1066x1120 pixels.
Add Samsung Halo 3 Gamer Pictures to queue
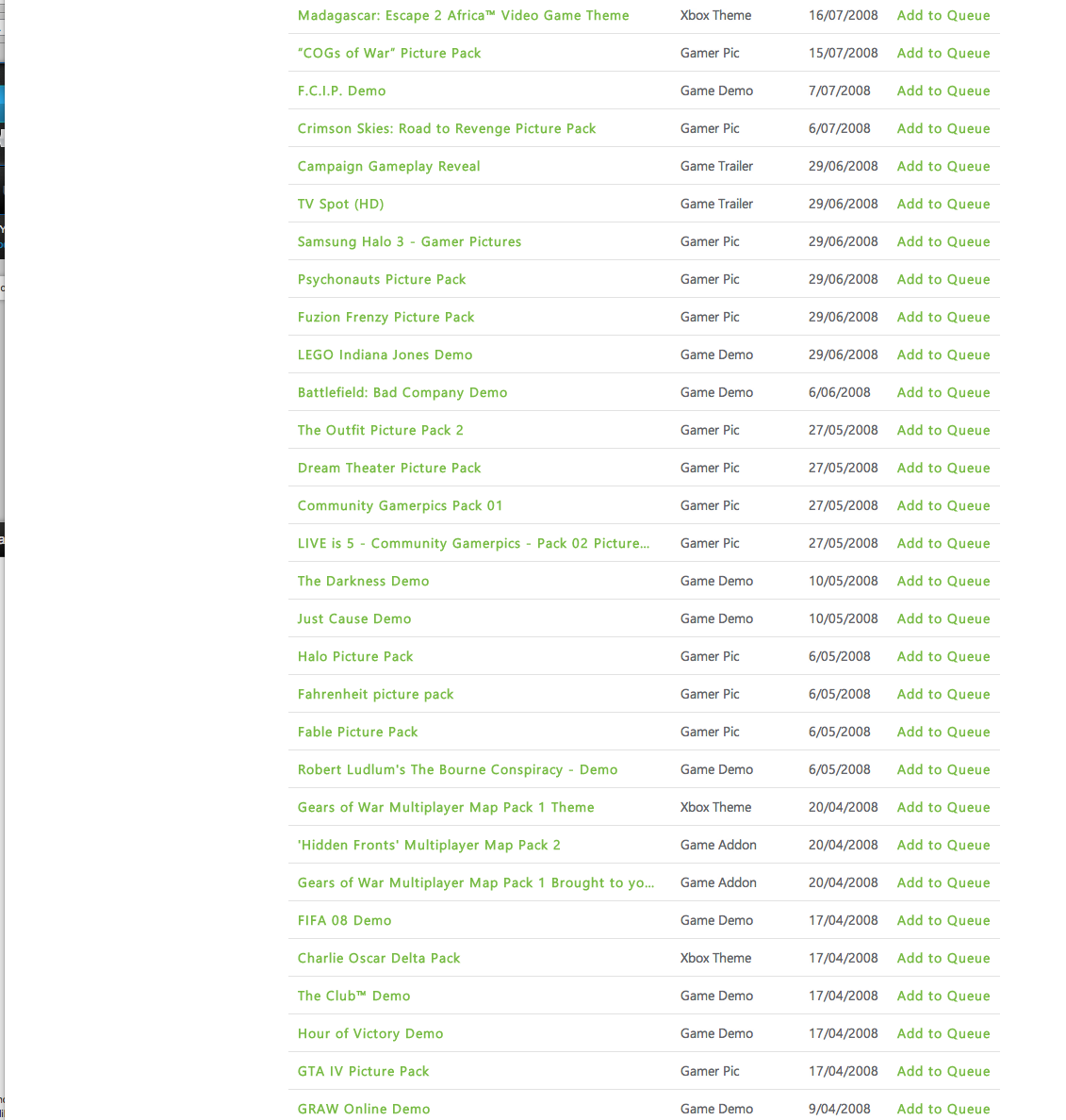click(943, 241)
